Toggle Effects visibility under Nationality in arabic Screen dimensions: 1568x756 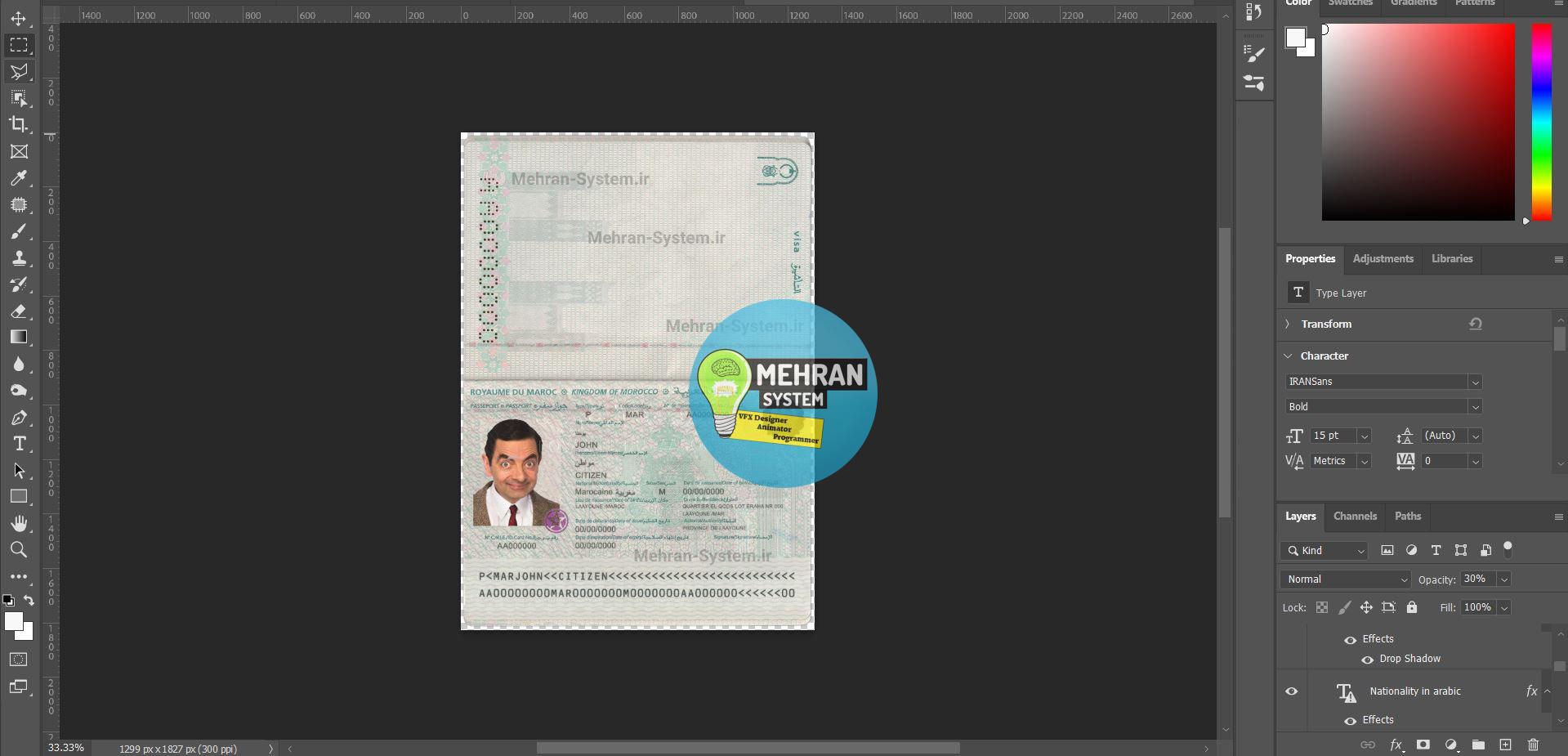click(1350, 721)
